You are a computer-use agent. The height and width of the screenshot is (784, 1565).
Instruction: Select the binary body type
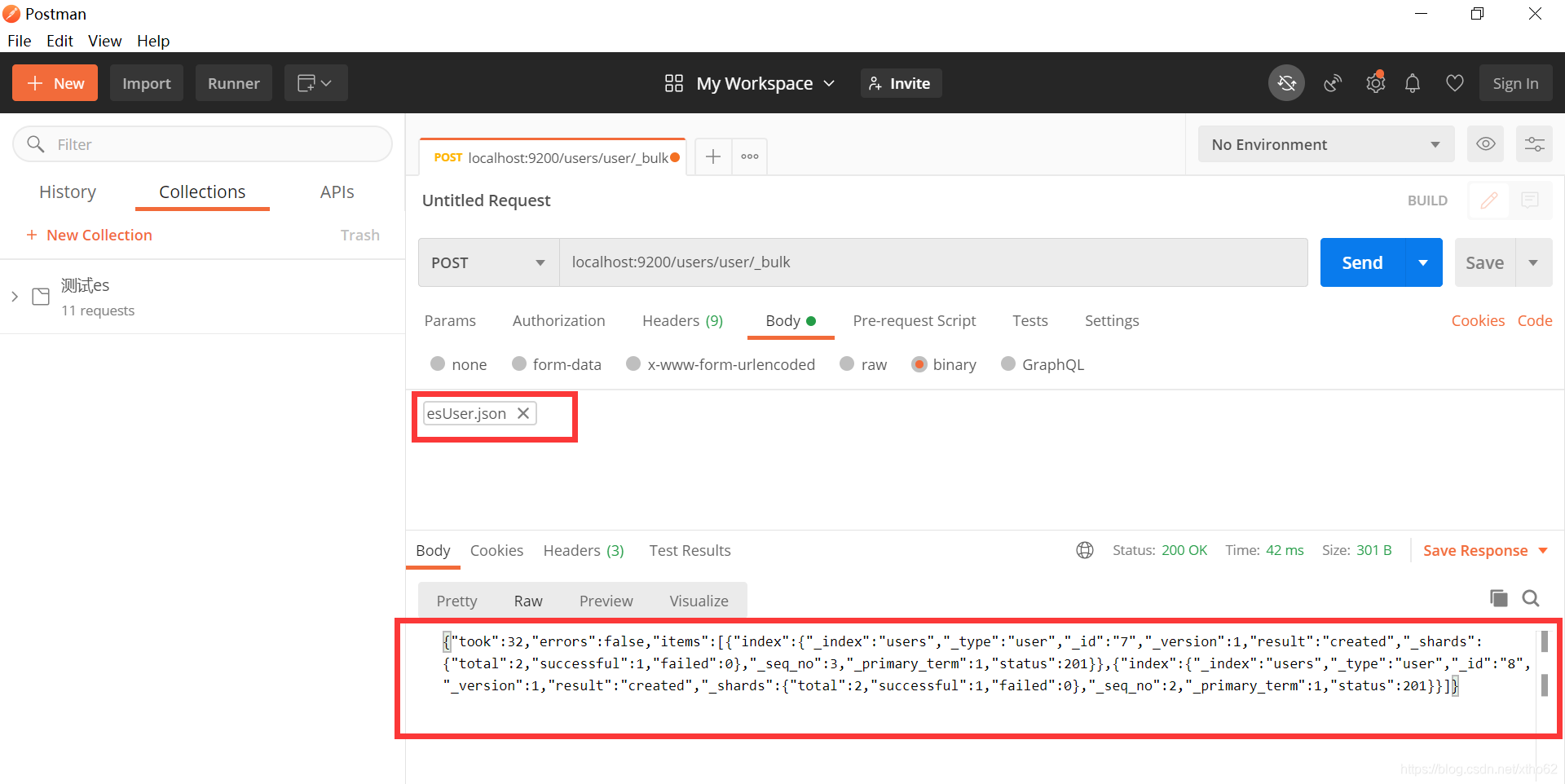919,364
